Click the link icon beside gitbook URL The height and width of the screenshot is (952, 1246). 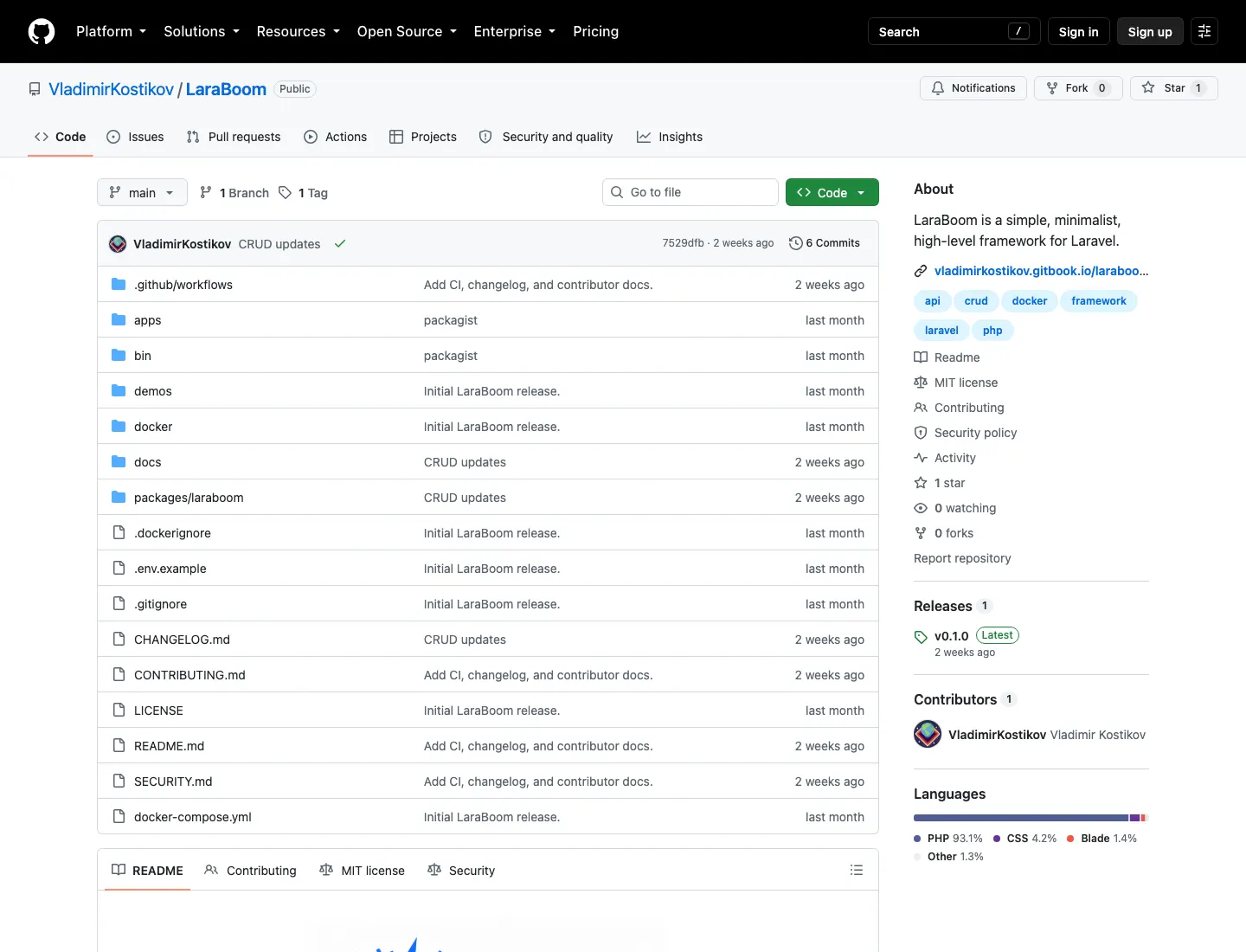coord(921,271)
